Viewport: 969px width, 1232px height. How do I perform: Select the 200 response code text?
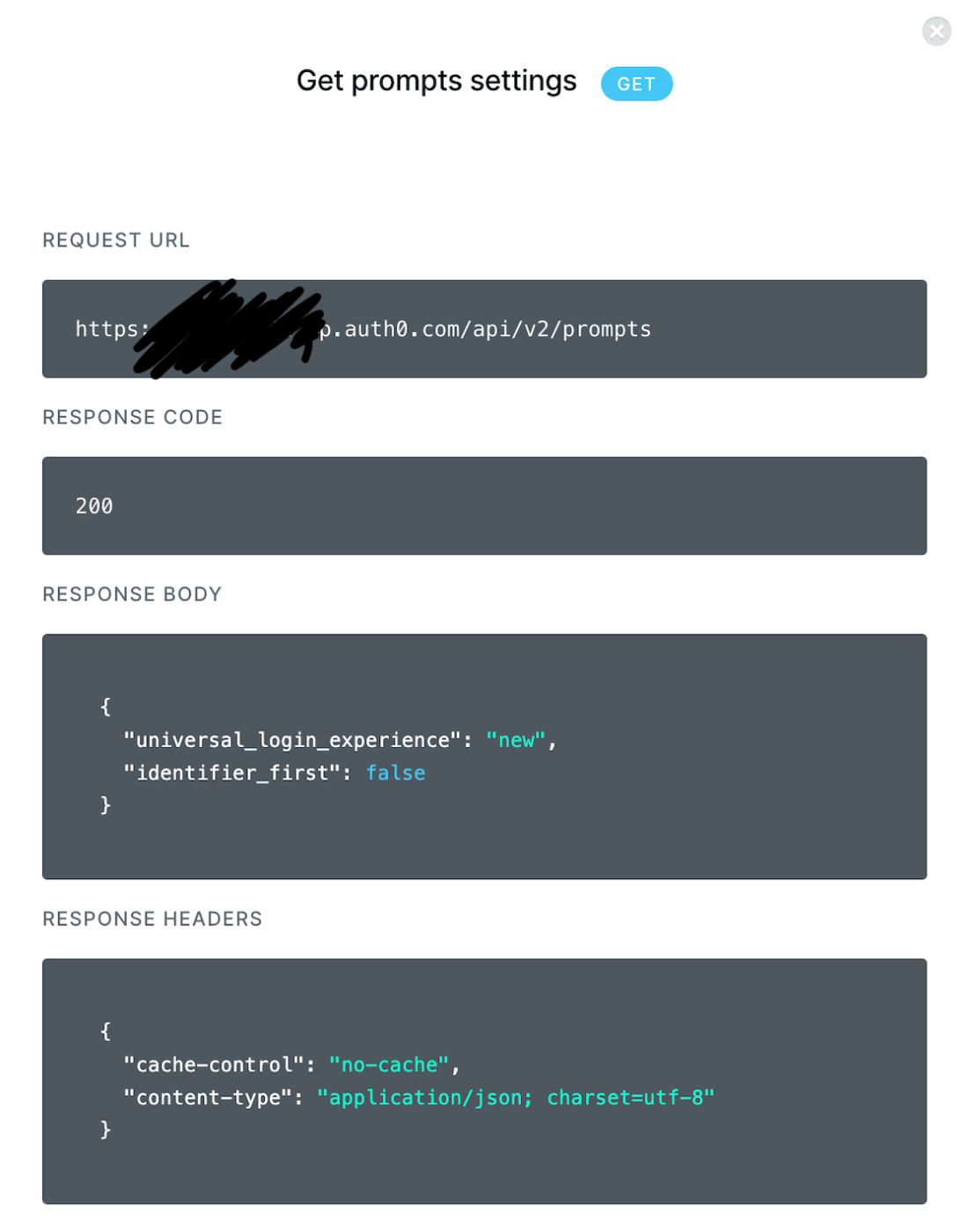coord(94,506)
